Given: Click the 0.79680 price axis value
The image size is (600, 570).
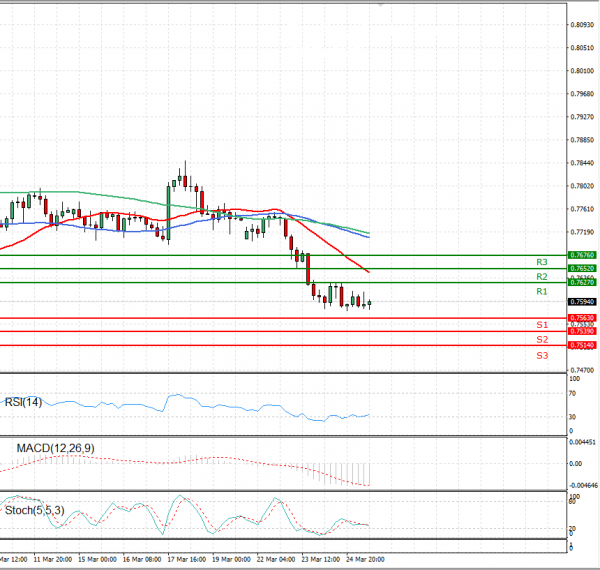Looking at the screenshot, I should (x=582, y=94).
